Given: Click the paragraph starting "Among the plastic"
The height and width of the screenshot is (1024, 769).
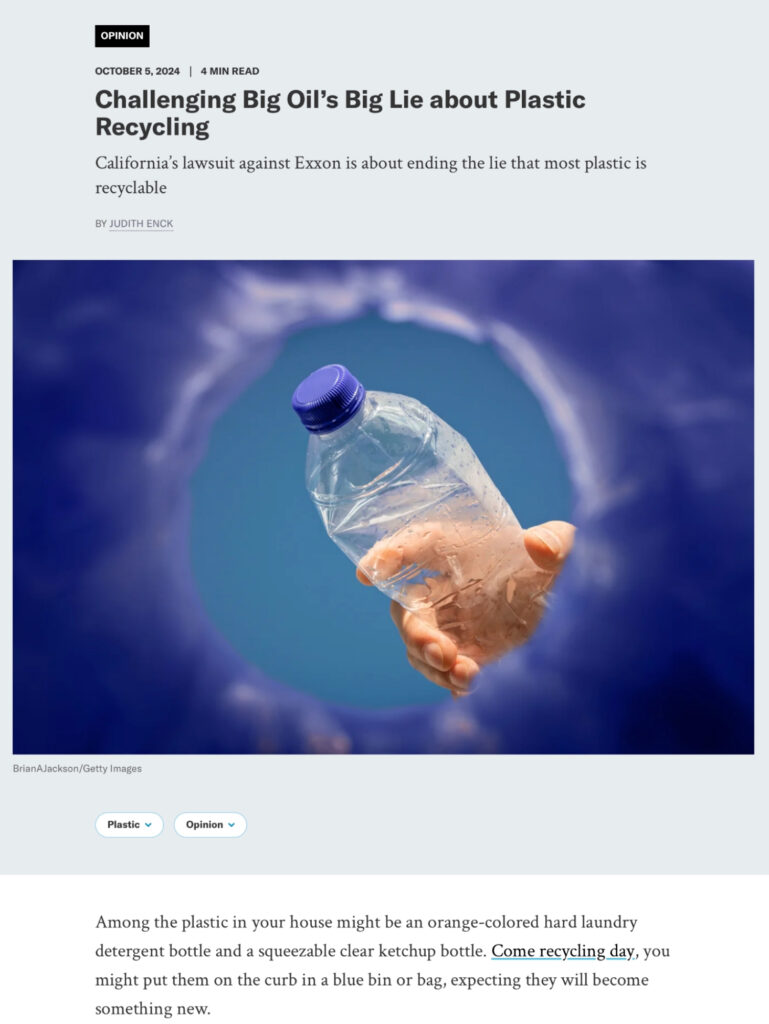Looking at the screenshot, I should coord(383,965).
